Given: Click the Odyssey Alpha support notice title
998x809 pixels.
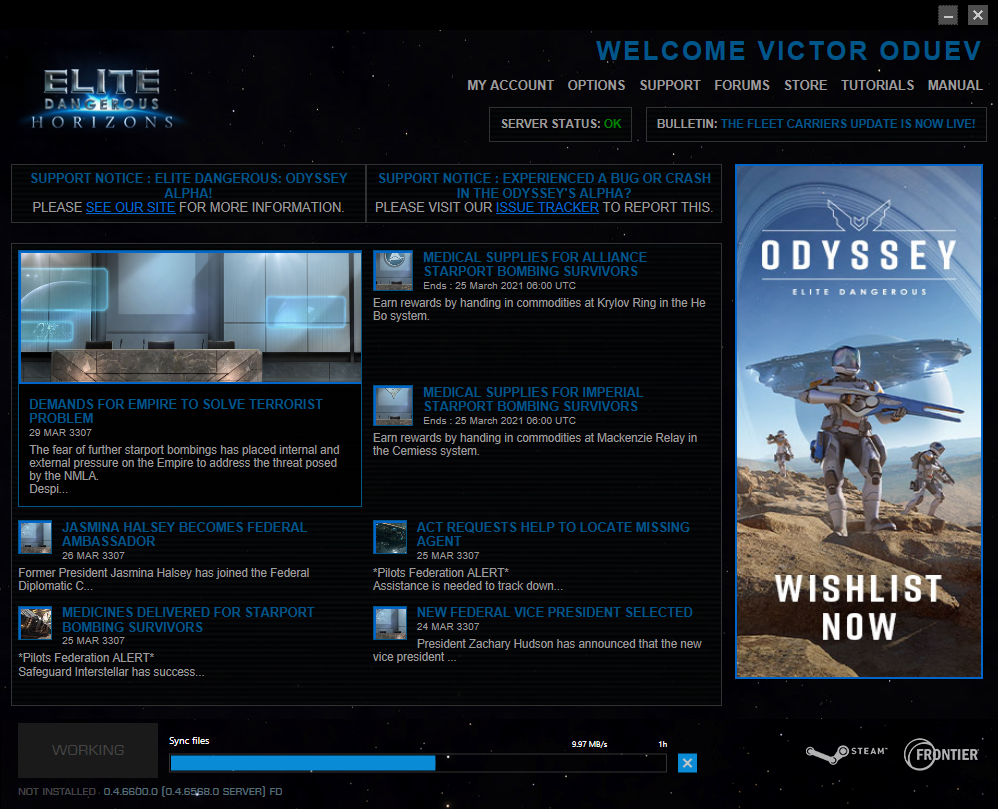Looking at the screenshot, I should coord(189,185).
